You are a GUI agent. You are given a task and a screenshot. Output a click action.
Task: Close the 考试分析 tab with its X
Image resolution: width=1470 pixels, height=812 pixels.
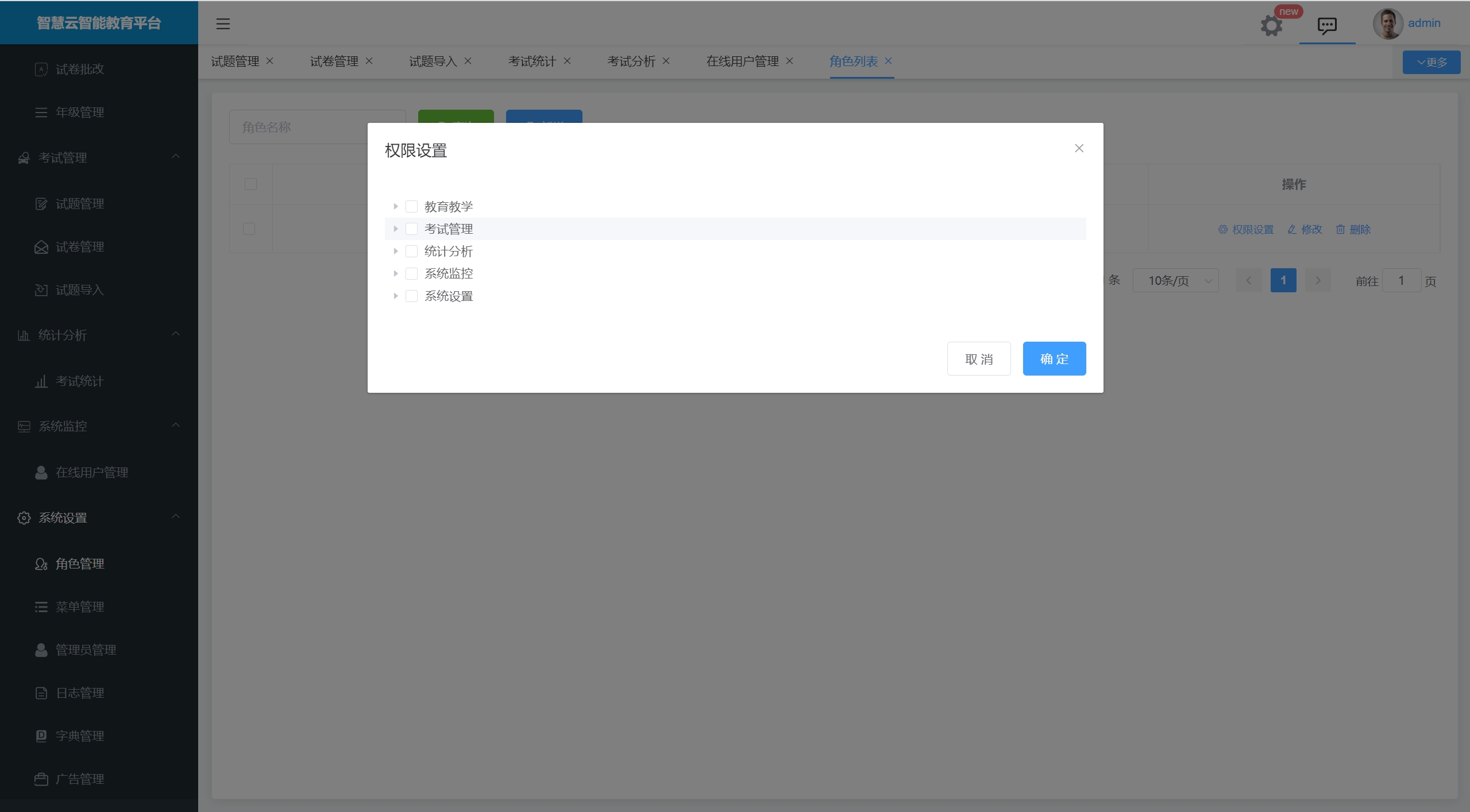point(666,61)
